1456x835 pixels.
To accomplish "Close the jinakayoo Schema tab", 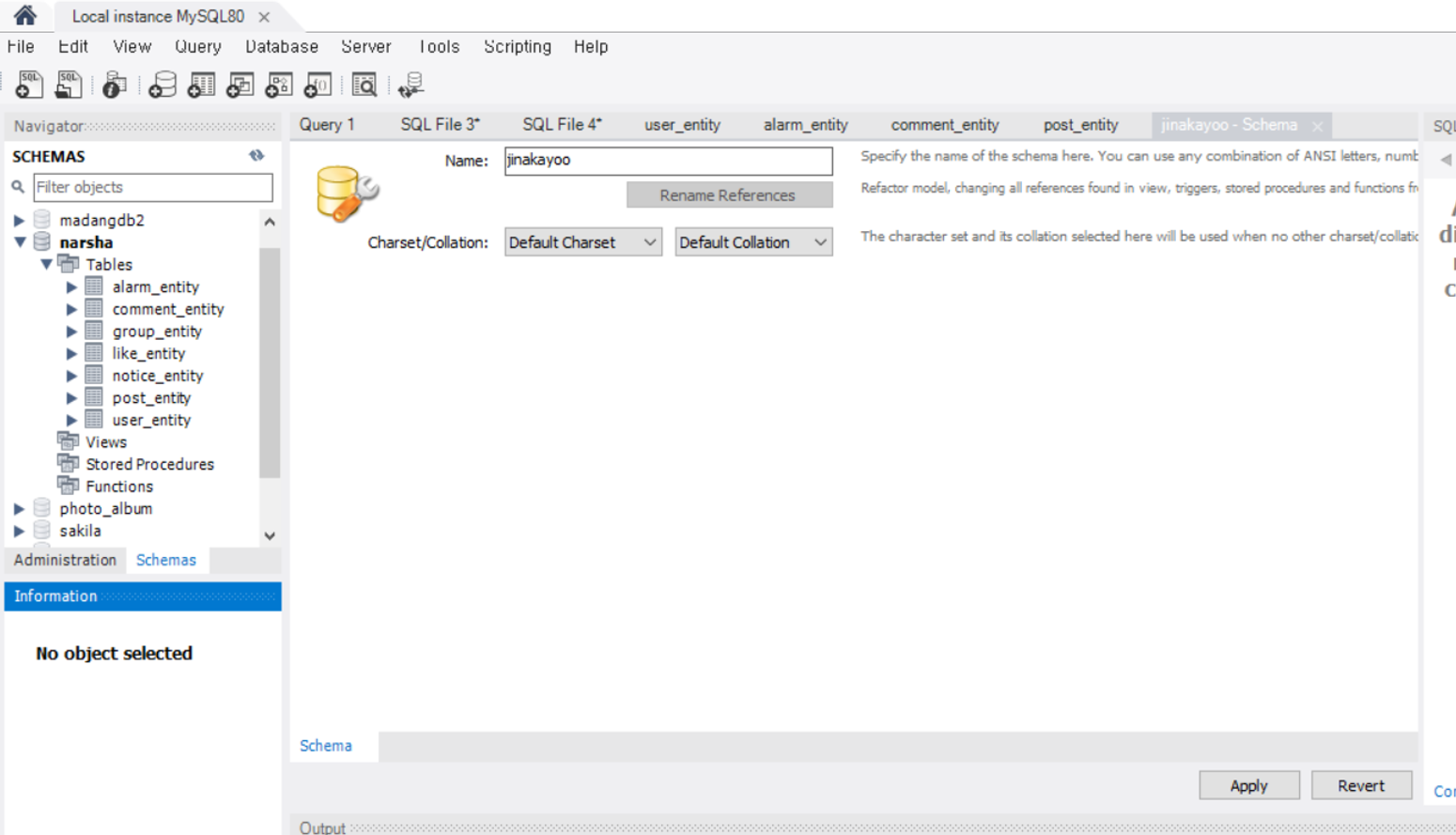I will tap(1318, 126).
